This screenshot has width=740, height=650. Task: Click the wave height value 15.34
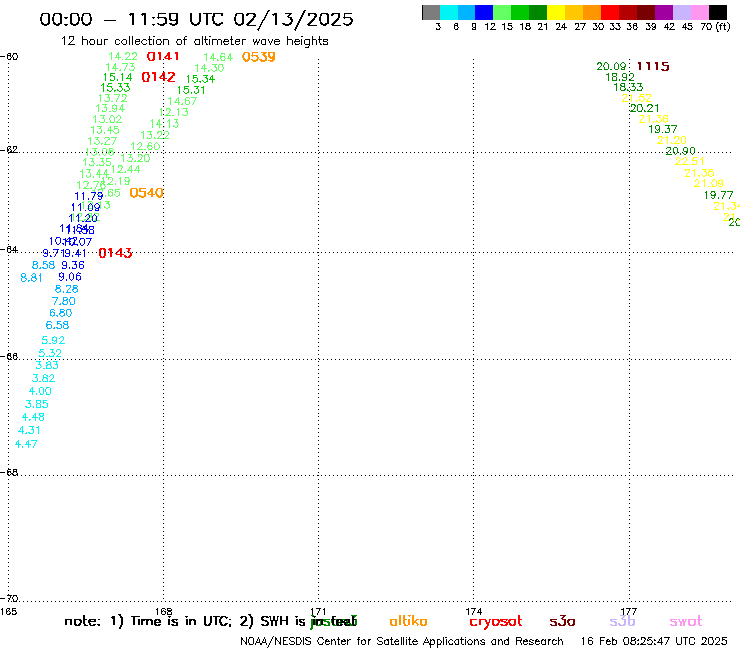coord(201,79)
